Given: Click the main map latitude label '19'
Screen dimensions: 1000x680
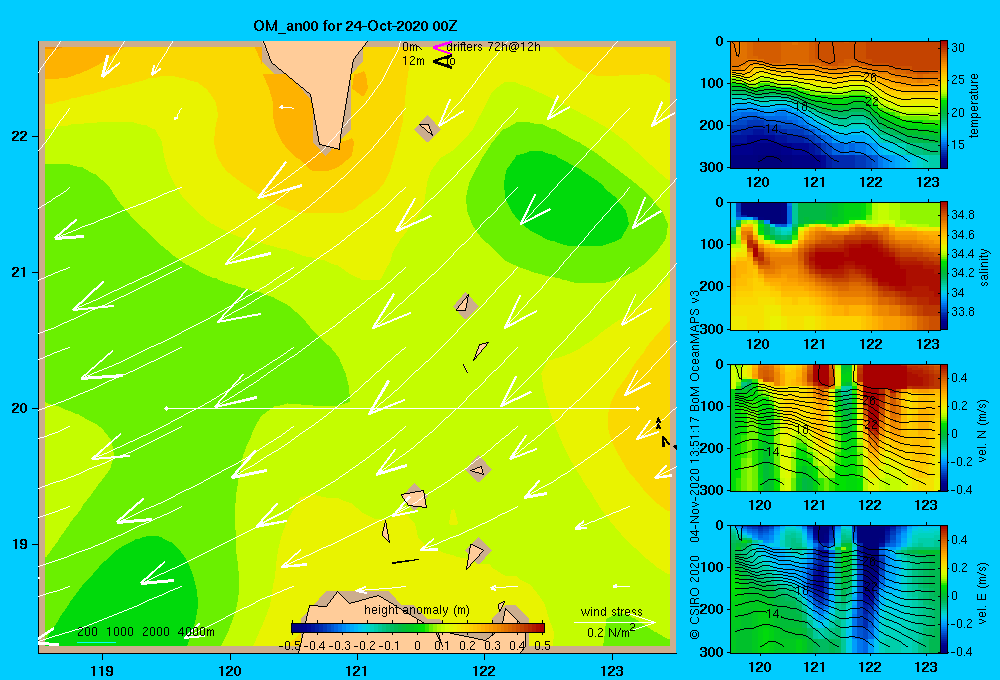Looking at the screenshot, I should 20,544.
